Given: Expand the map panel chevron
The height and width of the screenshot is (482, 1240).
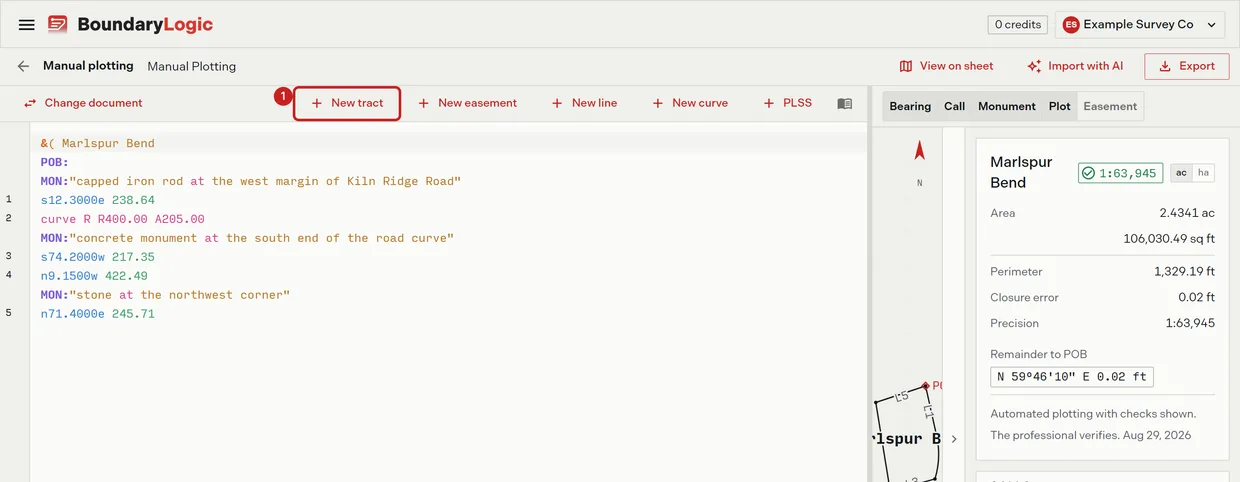Looking at the screenshot, I should click(x=954, y=439).
